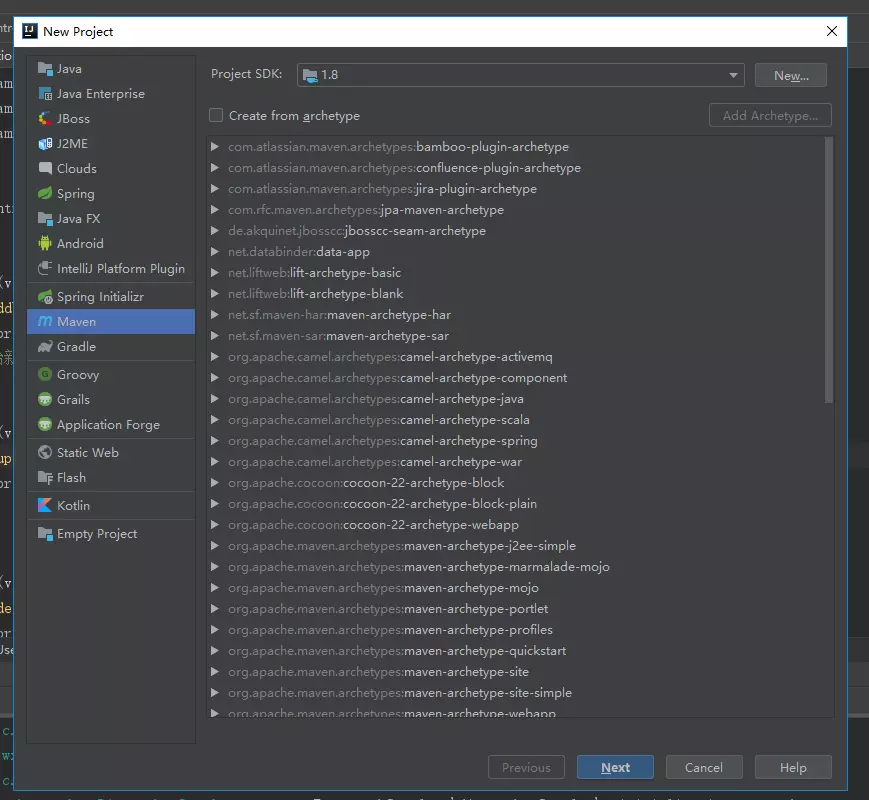Click the Application Forge icon
869x800 pixels.
point(45,425)
